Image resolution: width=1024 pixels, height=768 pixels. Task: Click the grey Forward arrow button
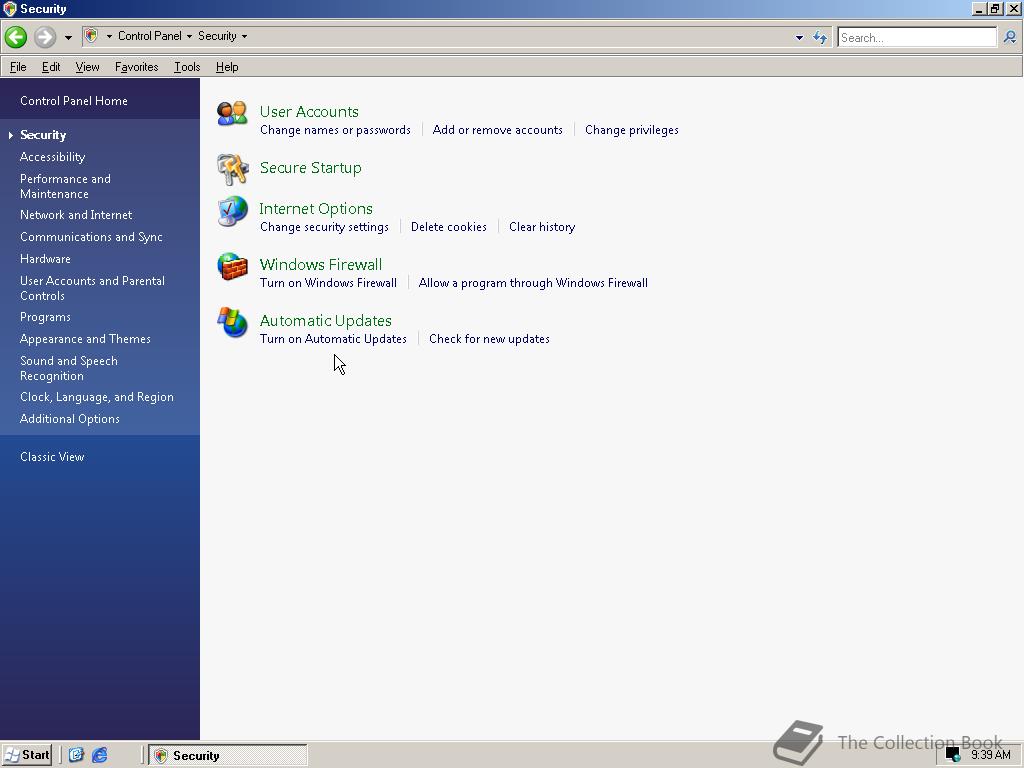(45, 37)
